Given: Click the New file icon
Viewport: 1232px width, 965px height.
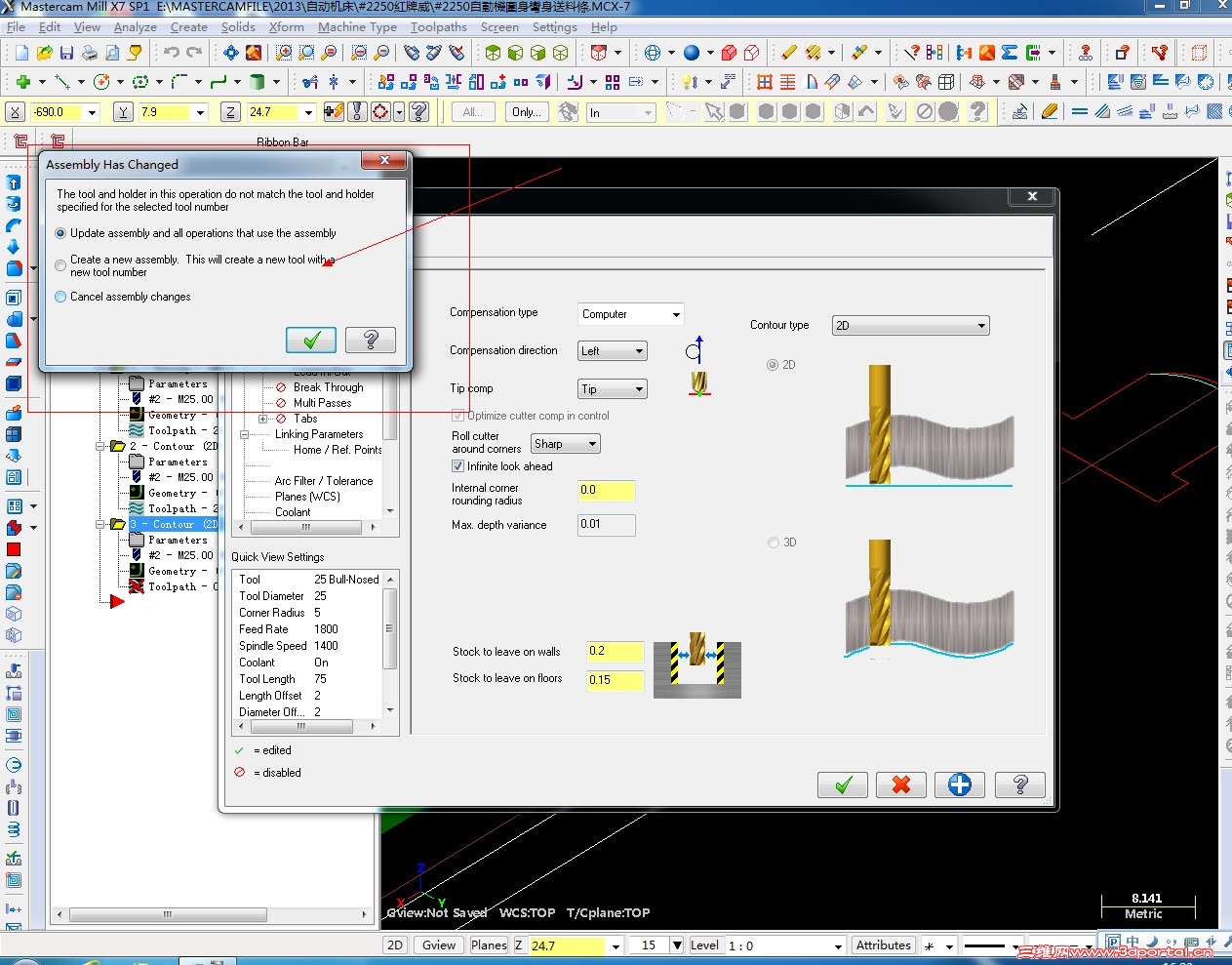Looking at the screenshot, I should 21,53.
